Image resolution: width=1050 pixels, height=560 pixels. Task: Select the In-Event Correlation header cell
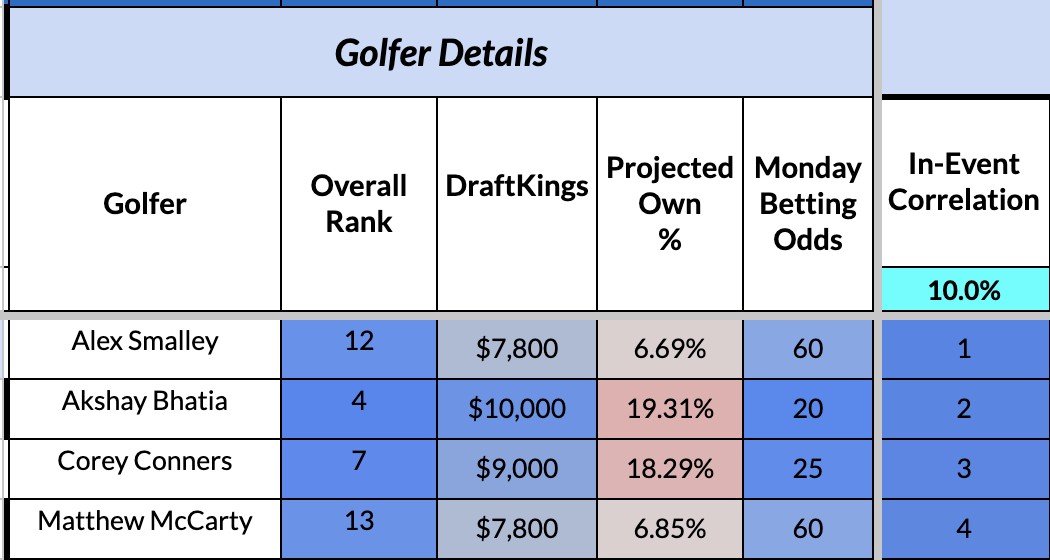(964, 182)
